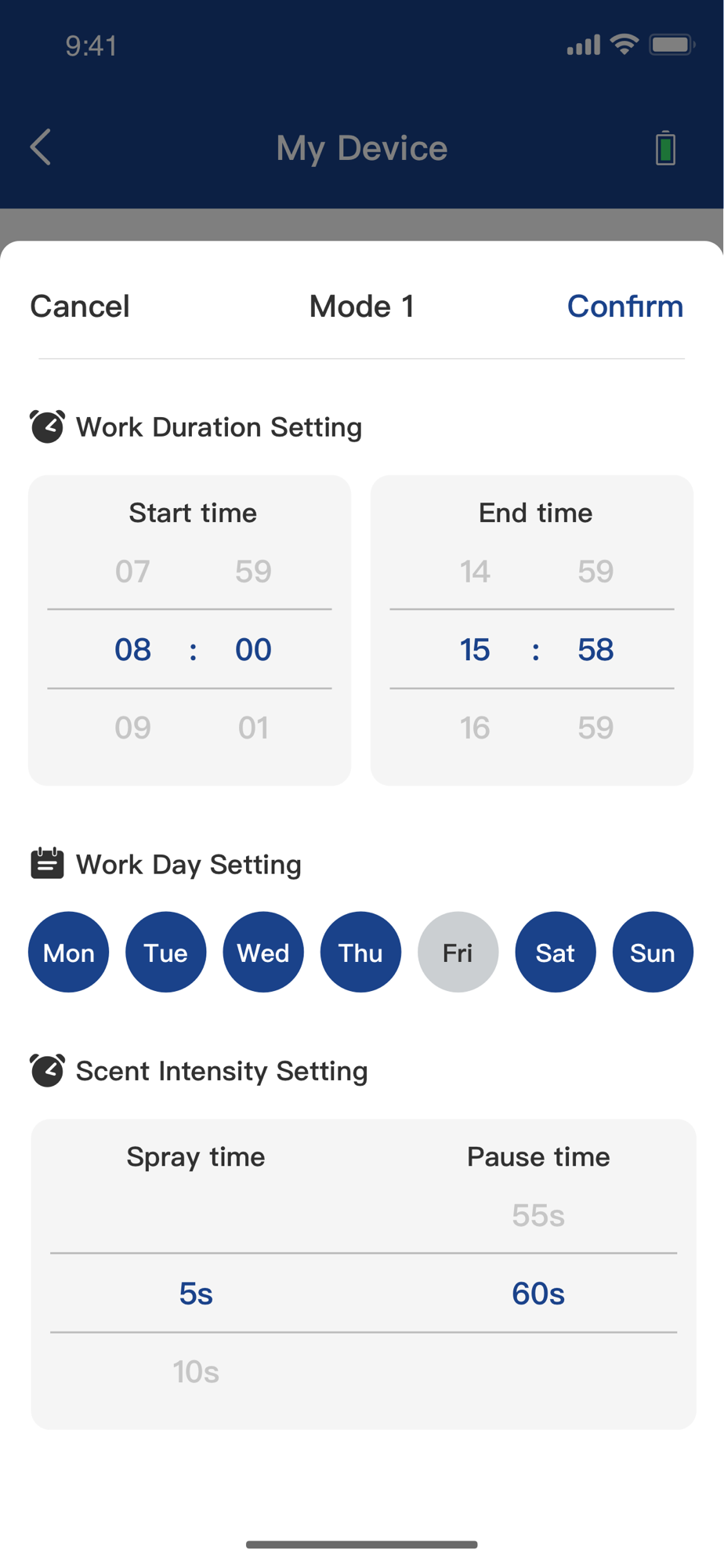Image resolution: width=724 pixels, height=1568 pixels.
Task: Tap the back arrow icon
Action: click(41, 147)
